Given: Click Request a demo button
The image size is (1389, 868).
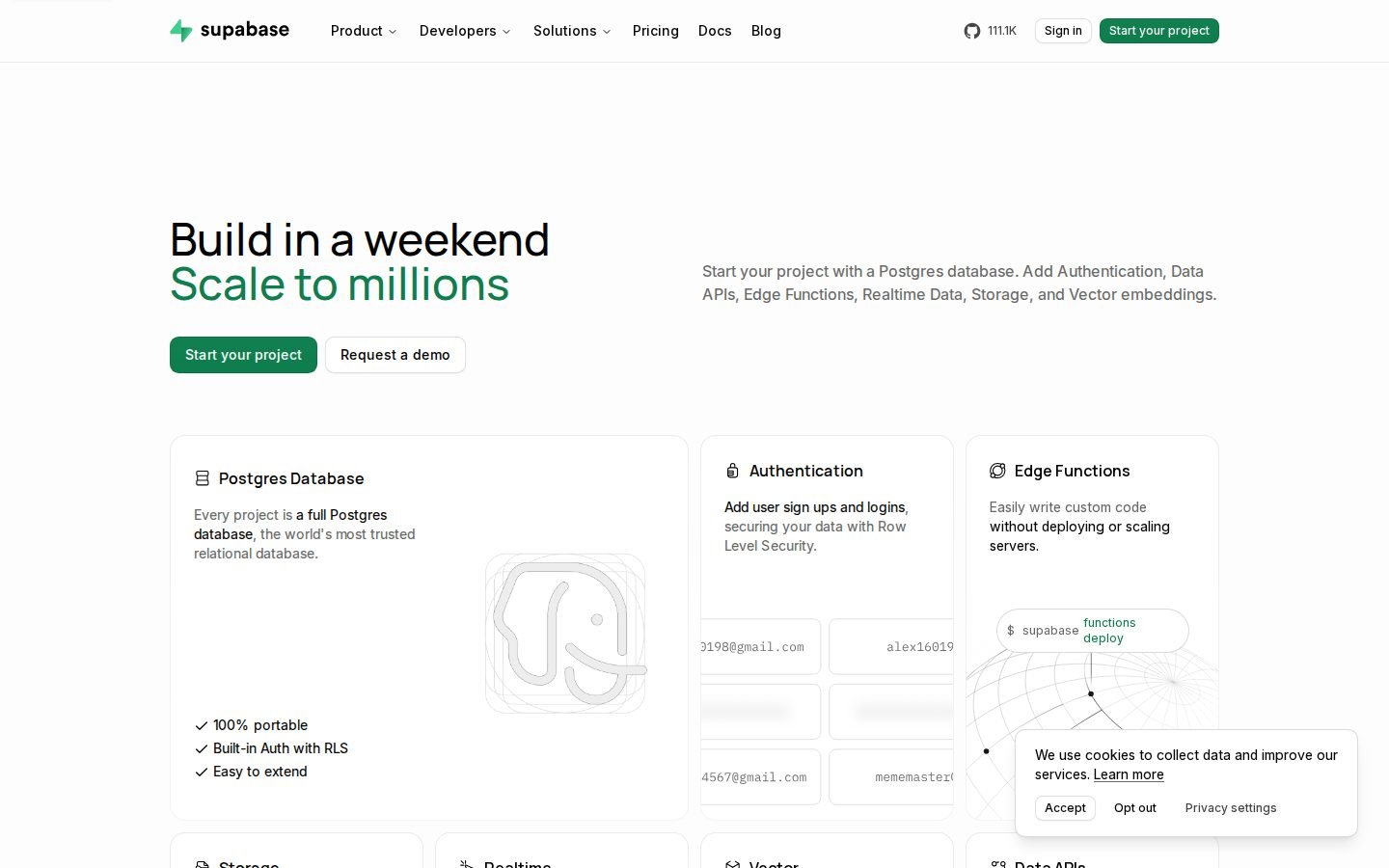Looking at the screenshot, I should point(395,355).
